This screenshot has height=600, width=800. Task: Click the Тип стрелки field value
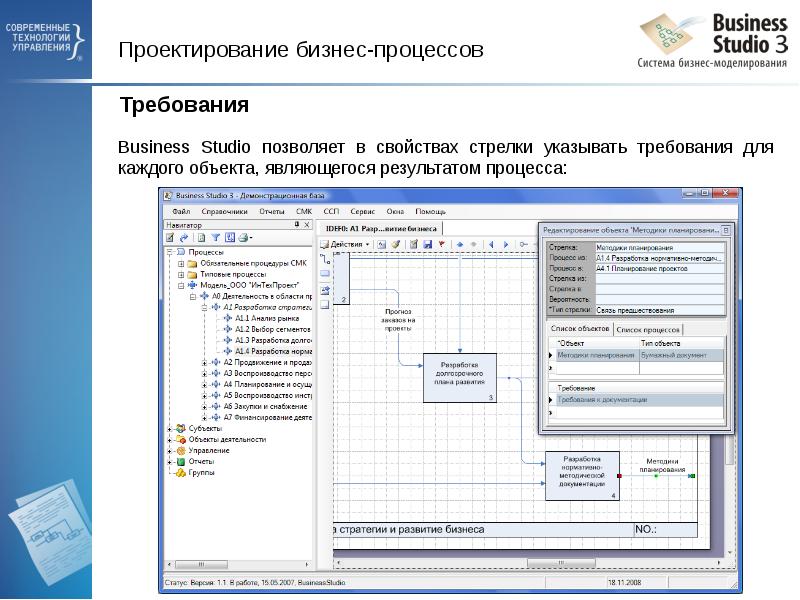660,310
